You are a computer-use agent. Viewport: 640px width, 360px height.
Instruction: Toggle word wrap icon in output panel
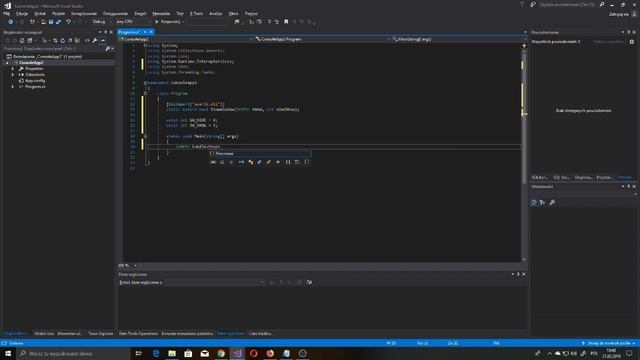(309, 282)
